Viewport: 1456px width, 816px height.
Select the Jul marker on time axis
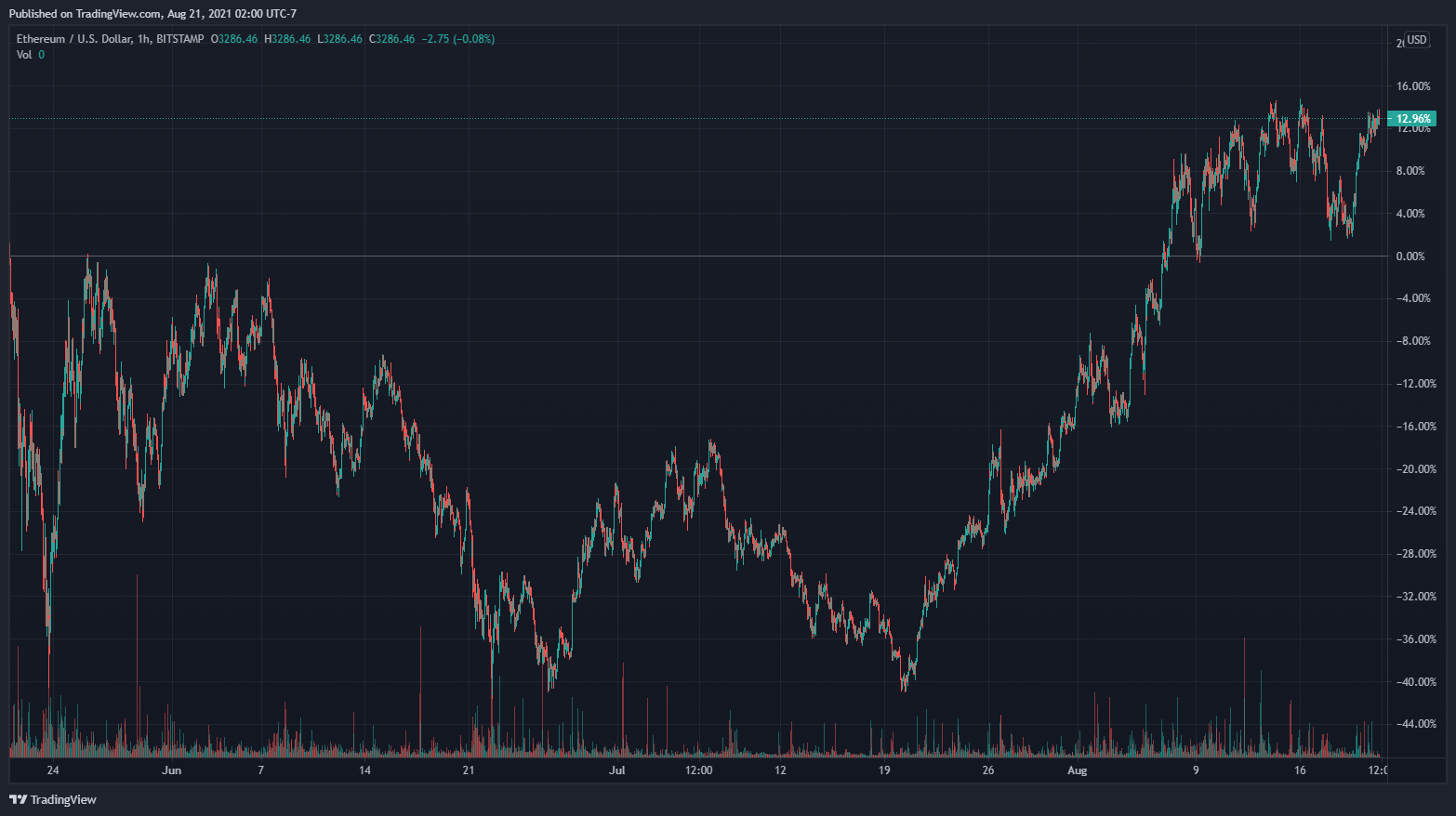tap(617, 770)
